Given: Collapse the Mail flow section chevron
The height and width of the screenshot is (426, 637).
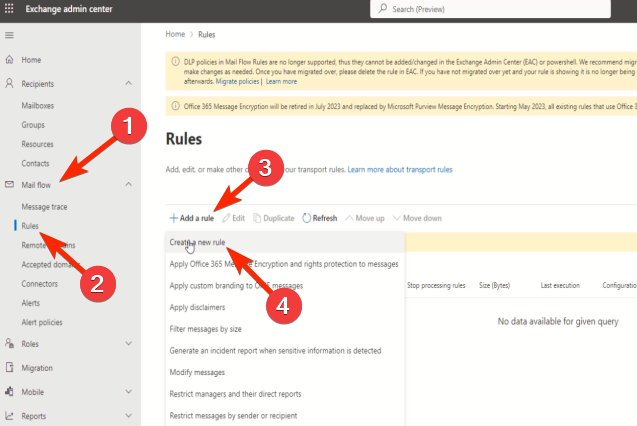Looking at the screenshot, I should click(128, 184).
